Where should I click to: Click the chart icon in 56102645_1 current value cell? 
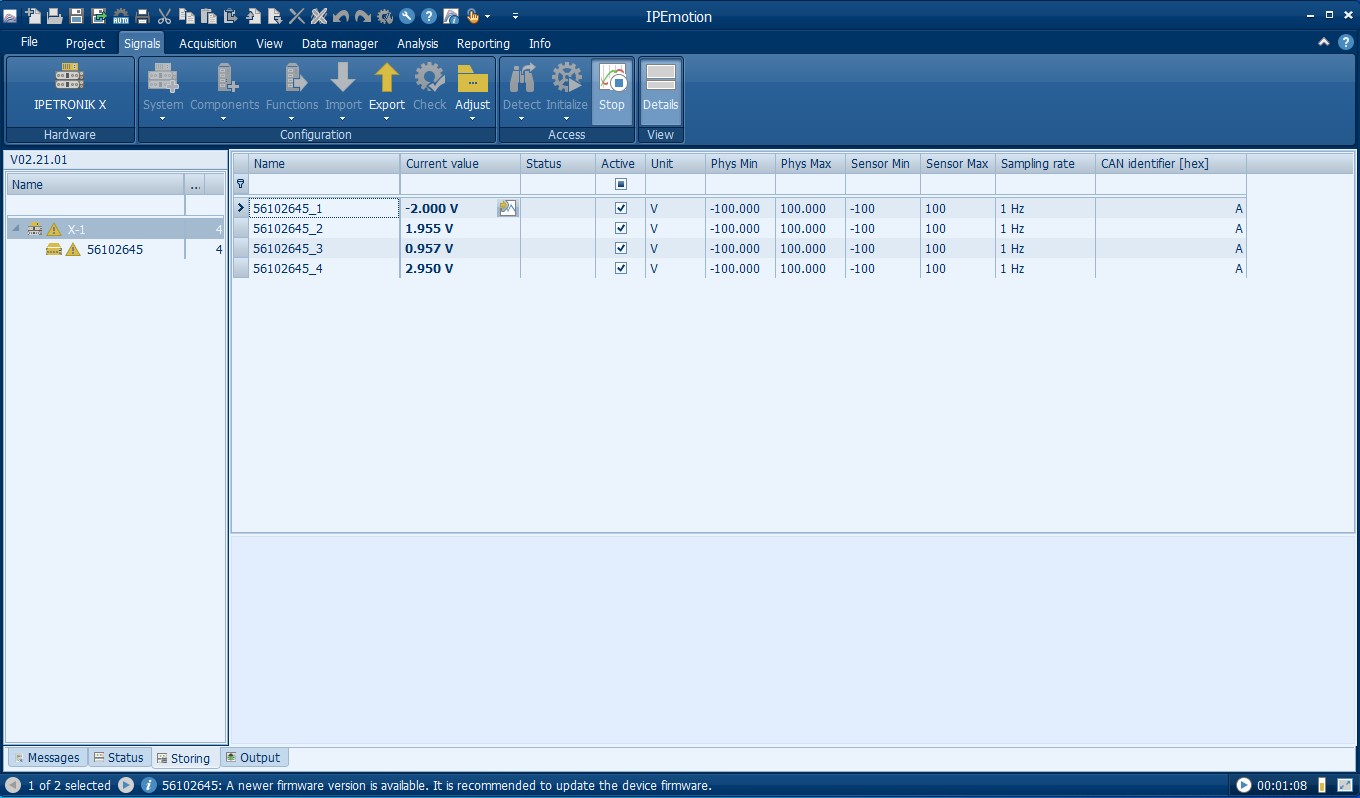(x=508, y=208)
